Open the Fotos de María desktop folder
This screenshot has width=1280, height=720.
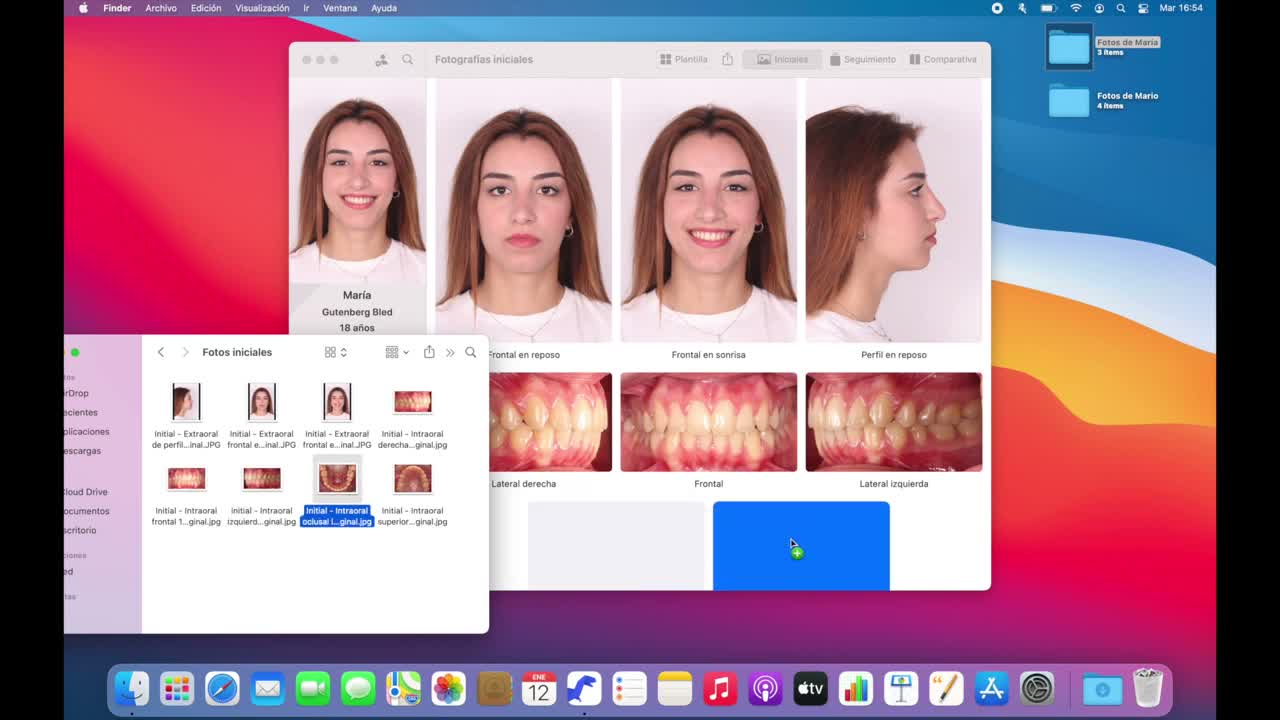point(1069,47)
